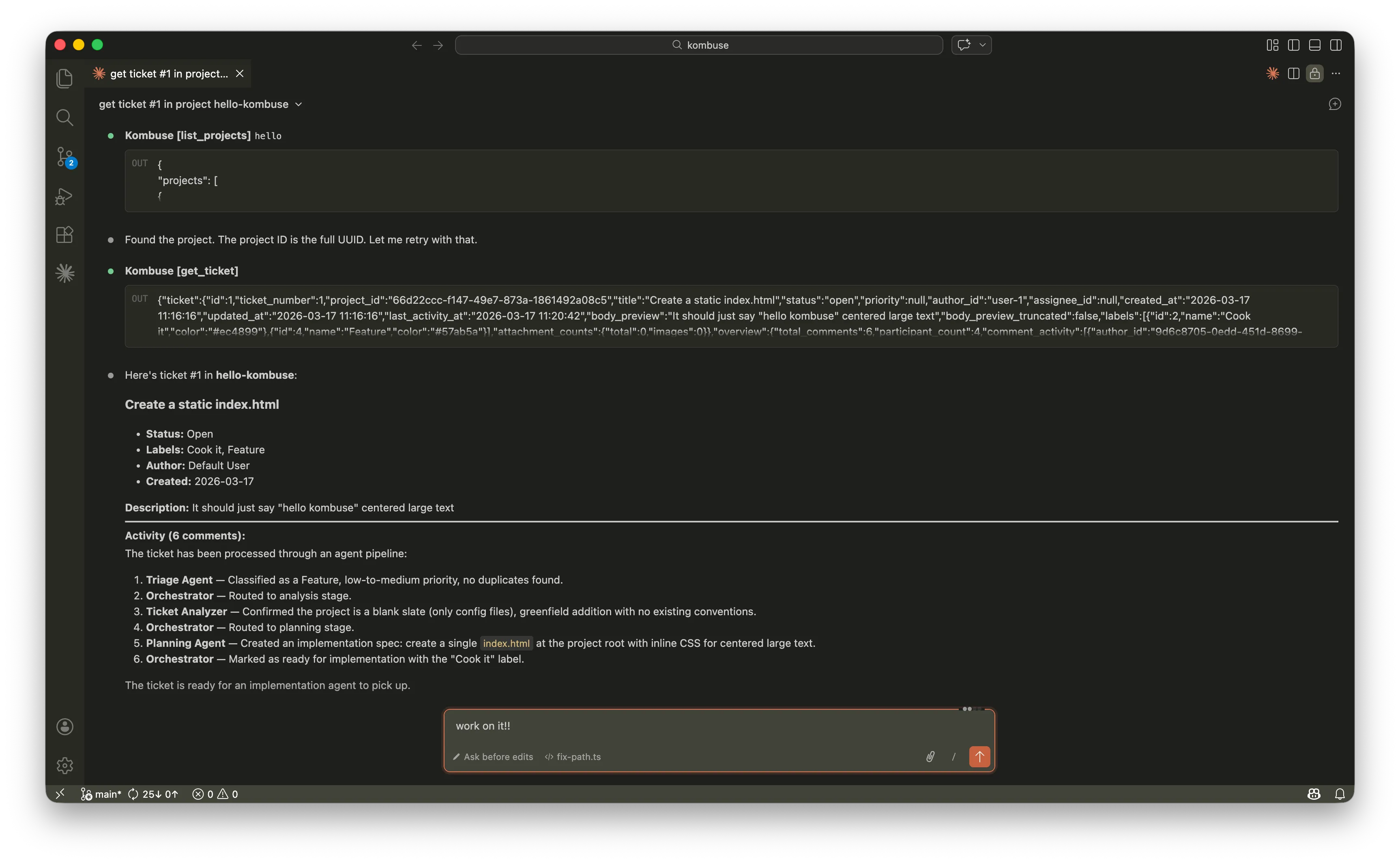Click the Claude icon in editor actions

pyautogui.click(x=1272, y=73)
